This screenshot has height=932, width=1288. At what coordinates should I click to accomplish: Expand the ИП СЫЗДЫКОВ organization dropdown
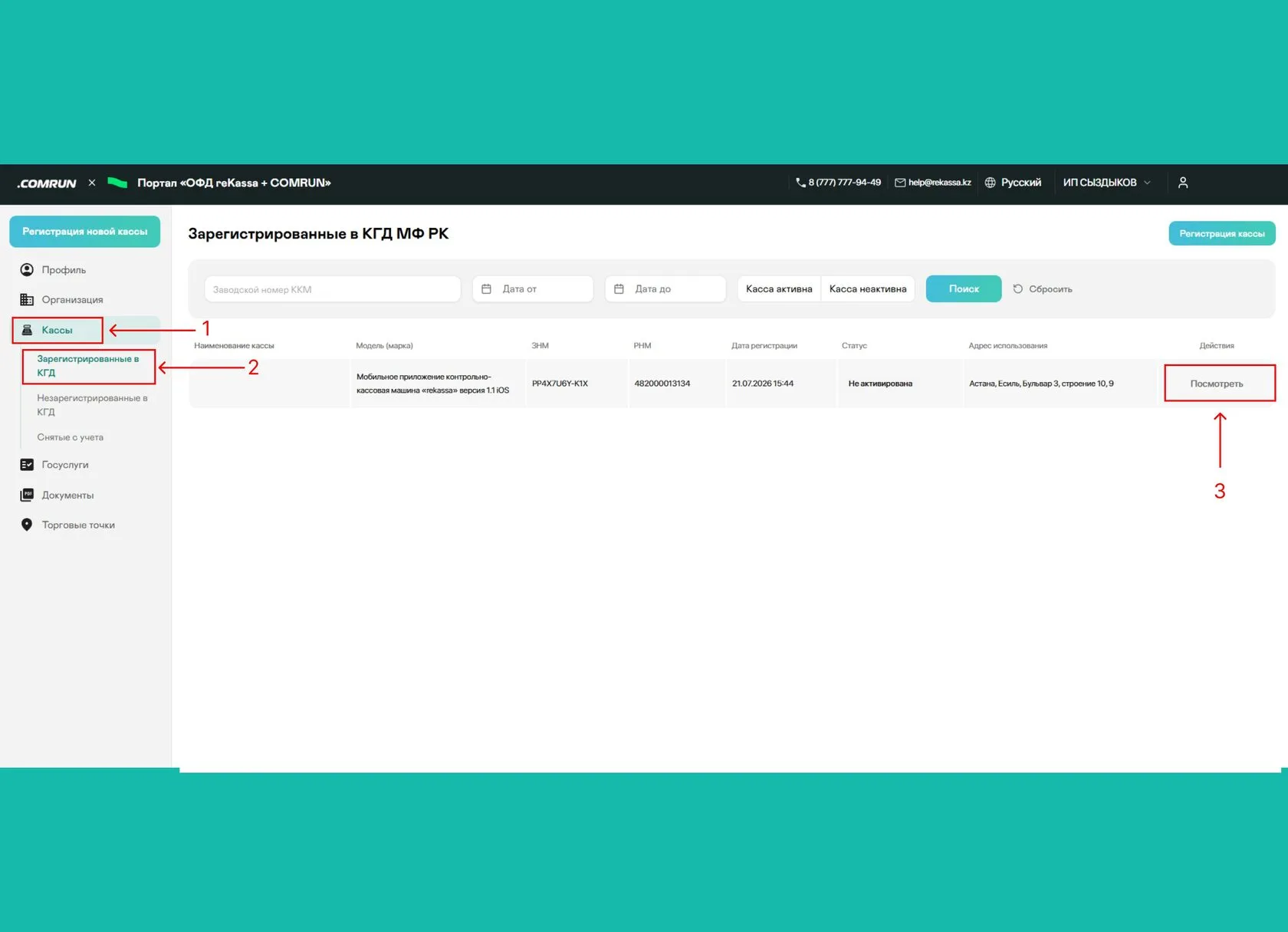click(1106, 183)
